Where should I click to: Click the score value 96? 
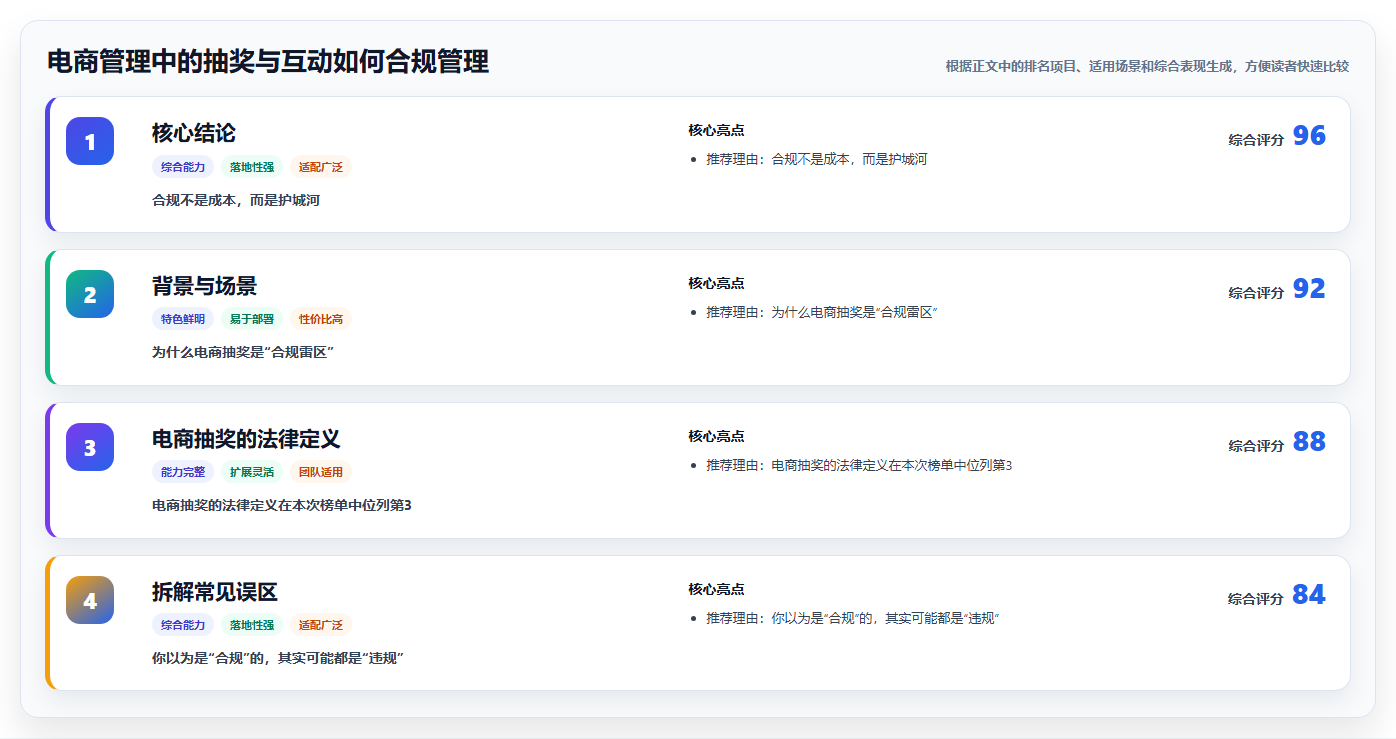coord(1309,136)
